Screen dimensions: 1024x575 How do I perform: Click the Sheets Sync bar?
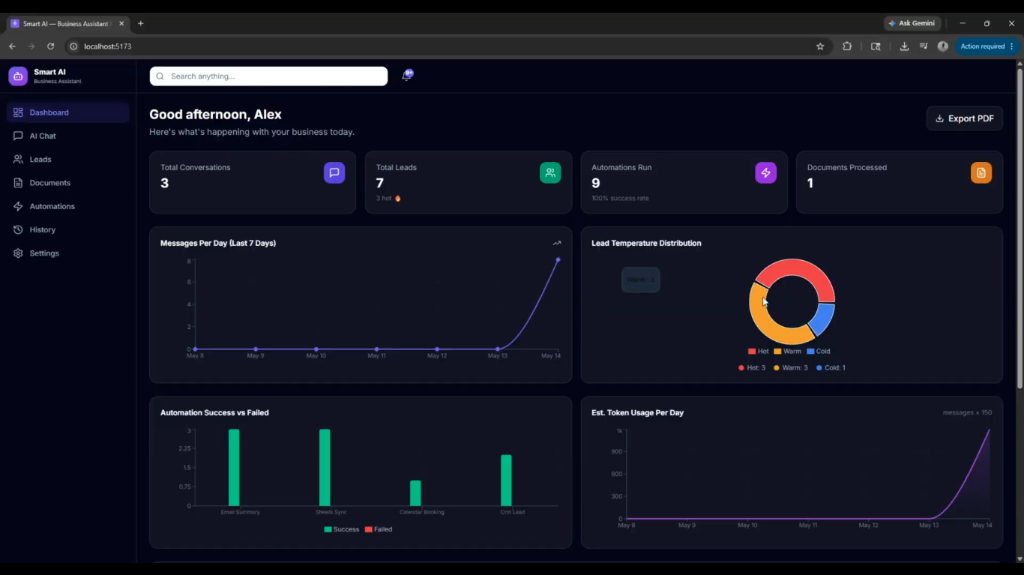pyautogui.click(x=325, y=468)
